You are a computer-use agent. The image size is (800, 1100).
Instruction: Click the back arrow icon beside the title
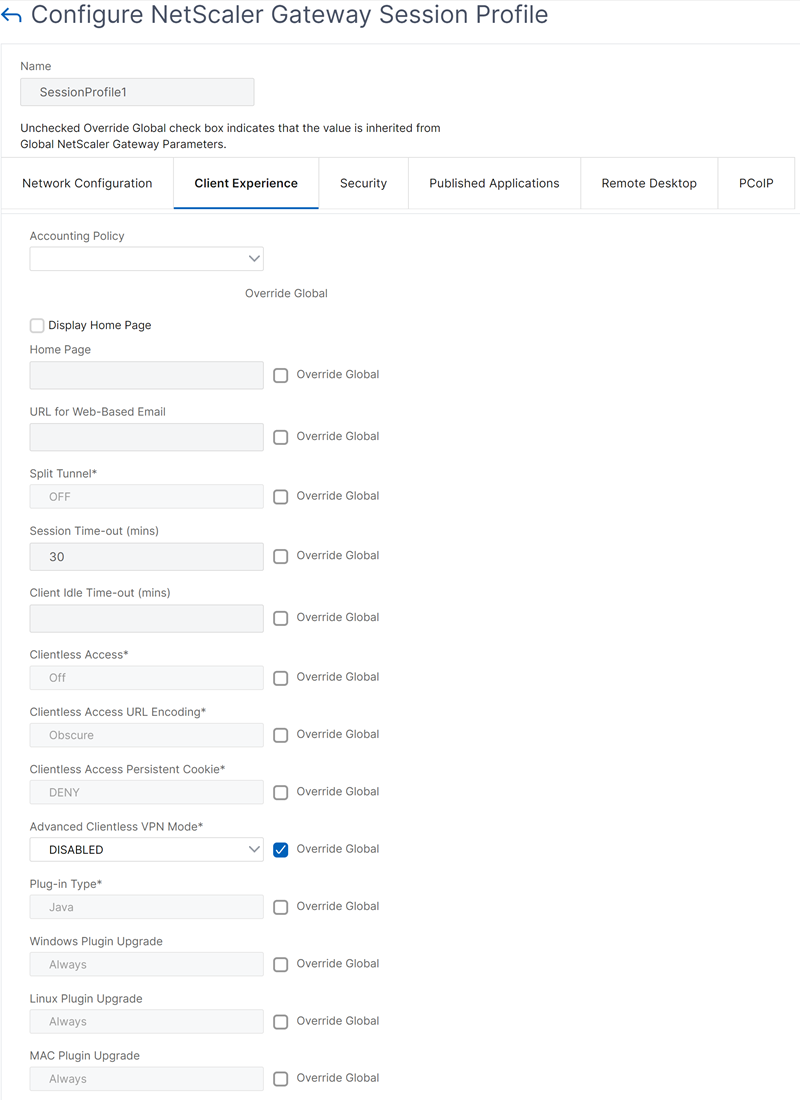11,15
